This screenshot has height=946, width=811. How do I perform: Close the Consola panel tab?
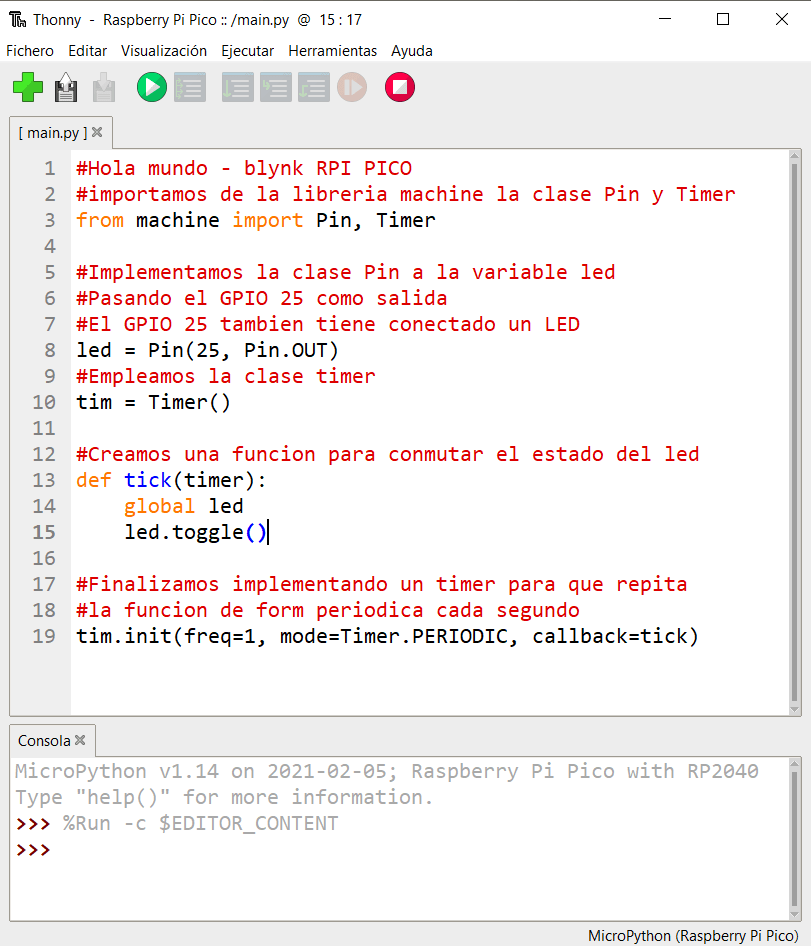(80, 741)
